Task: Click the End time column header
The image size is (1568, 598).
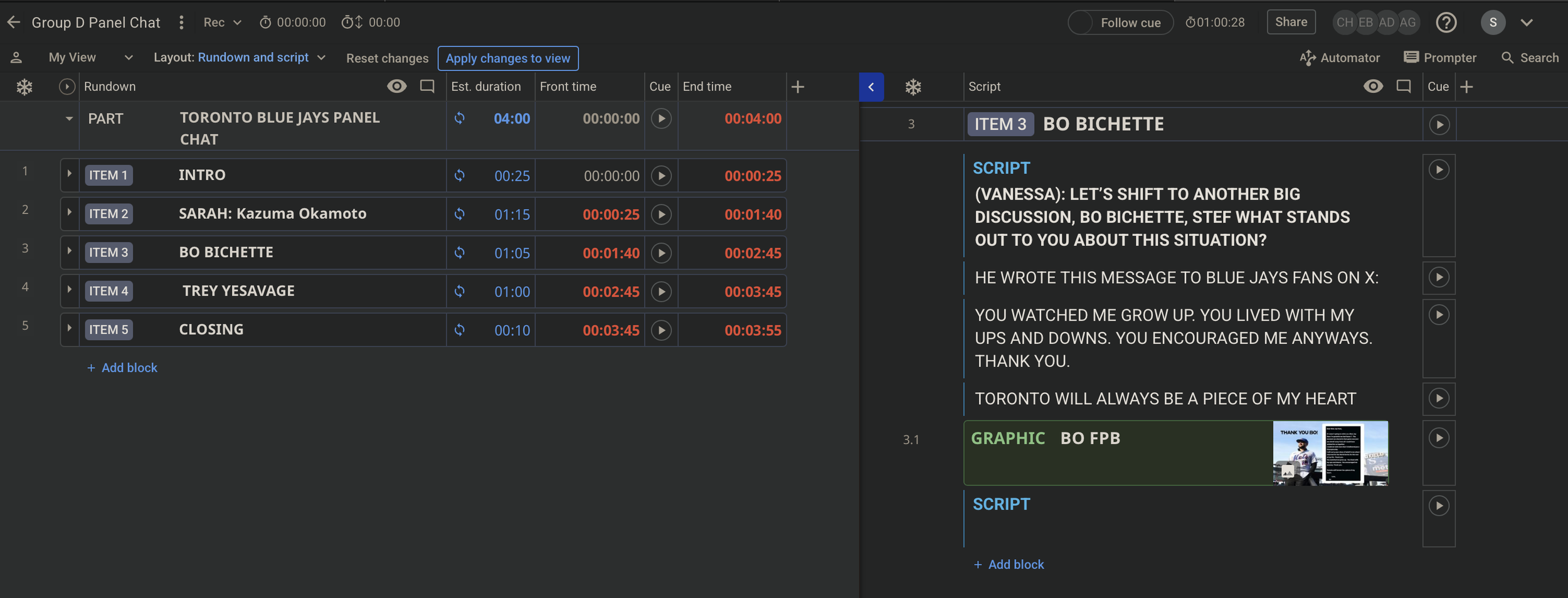Action: point(707,87)
